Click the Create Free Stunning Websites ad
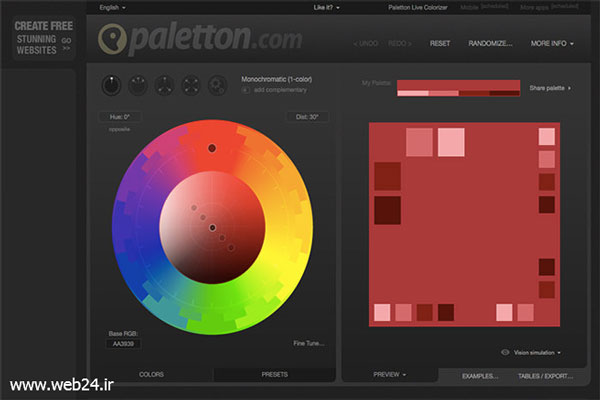This screenshot has height=400, width=600. click(x=44, y=38)
